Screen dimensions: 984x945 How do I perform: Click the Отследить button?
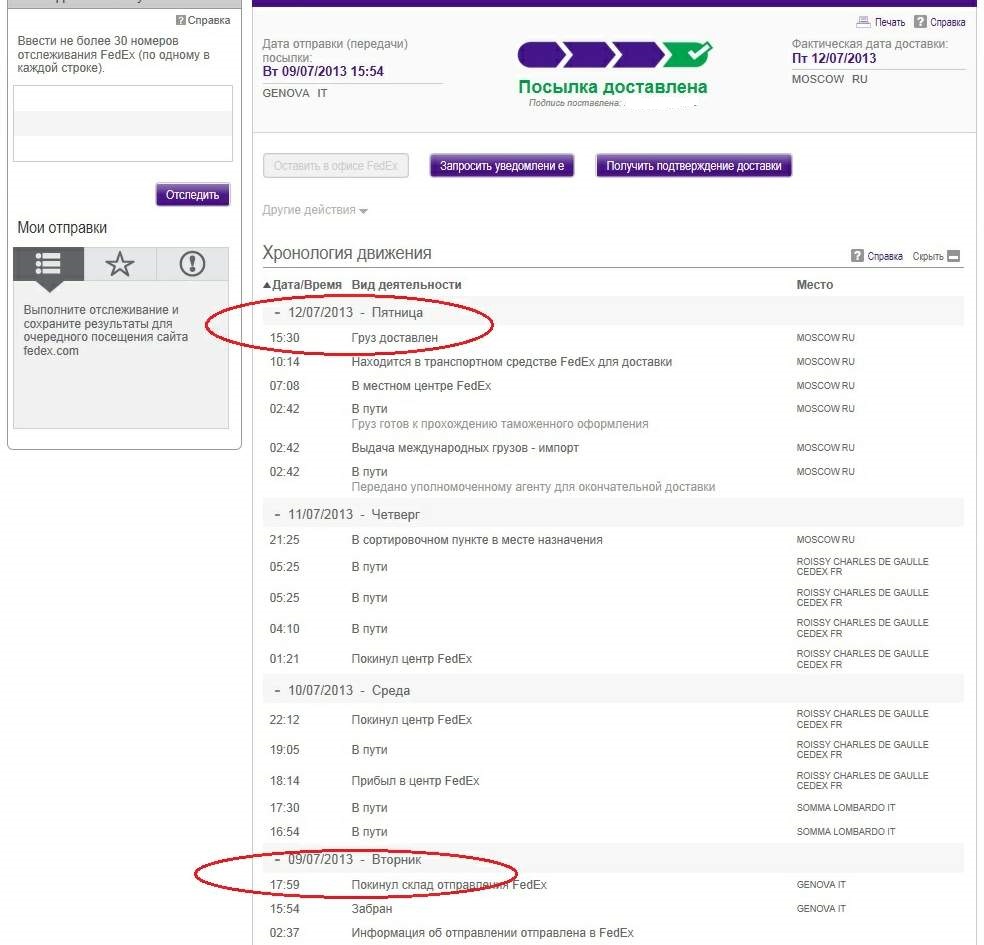coord(193,195)
